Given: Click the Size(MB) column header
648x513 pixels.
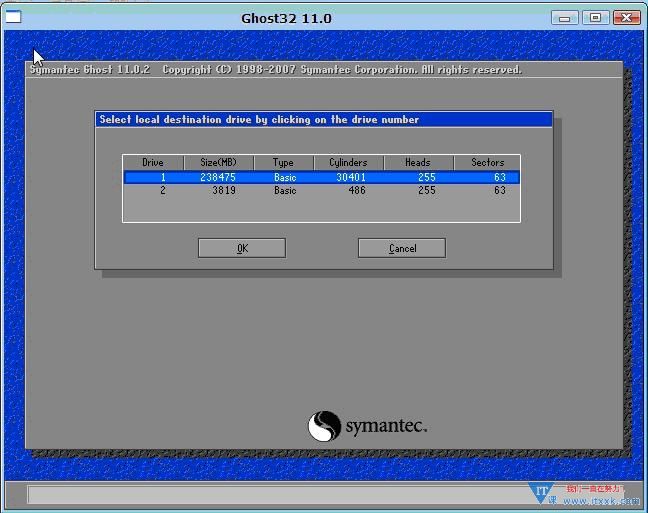Looking at the screenshot, I should point(218,162).
